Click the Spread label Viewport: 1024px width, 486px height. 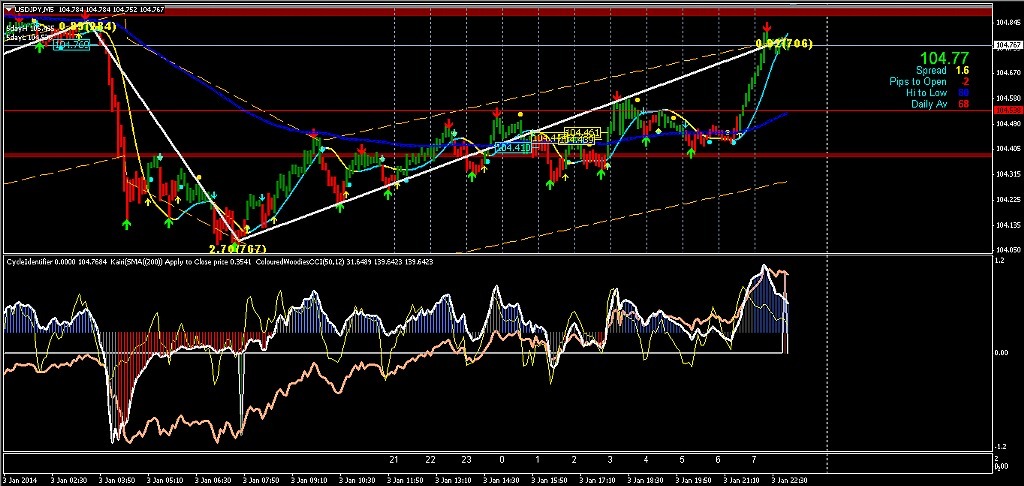(931, 70)
